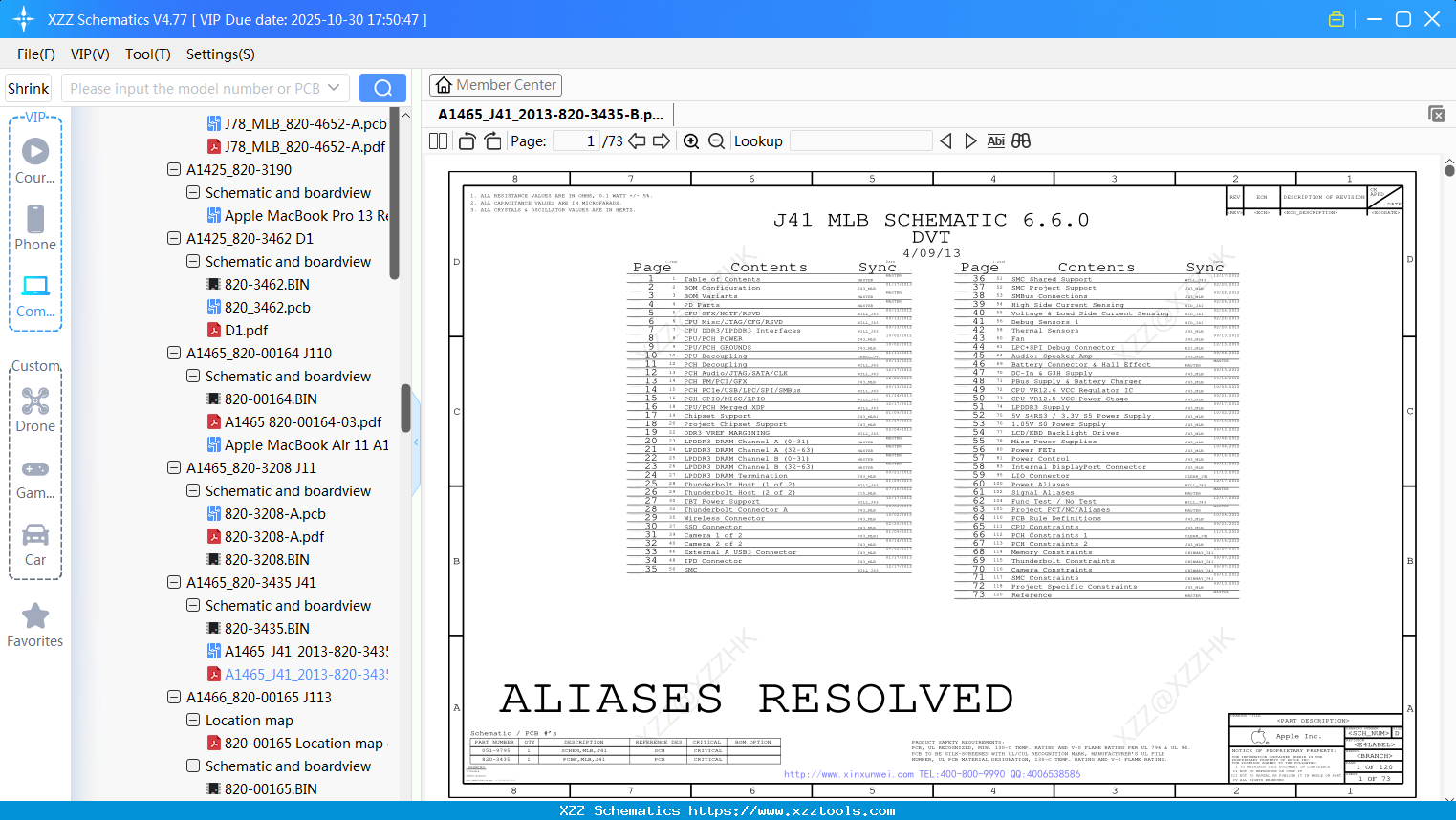This screenshot has width=1456, height=820.
Task: Find next lookup match
Action: [x=970, y=141]
